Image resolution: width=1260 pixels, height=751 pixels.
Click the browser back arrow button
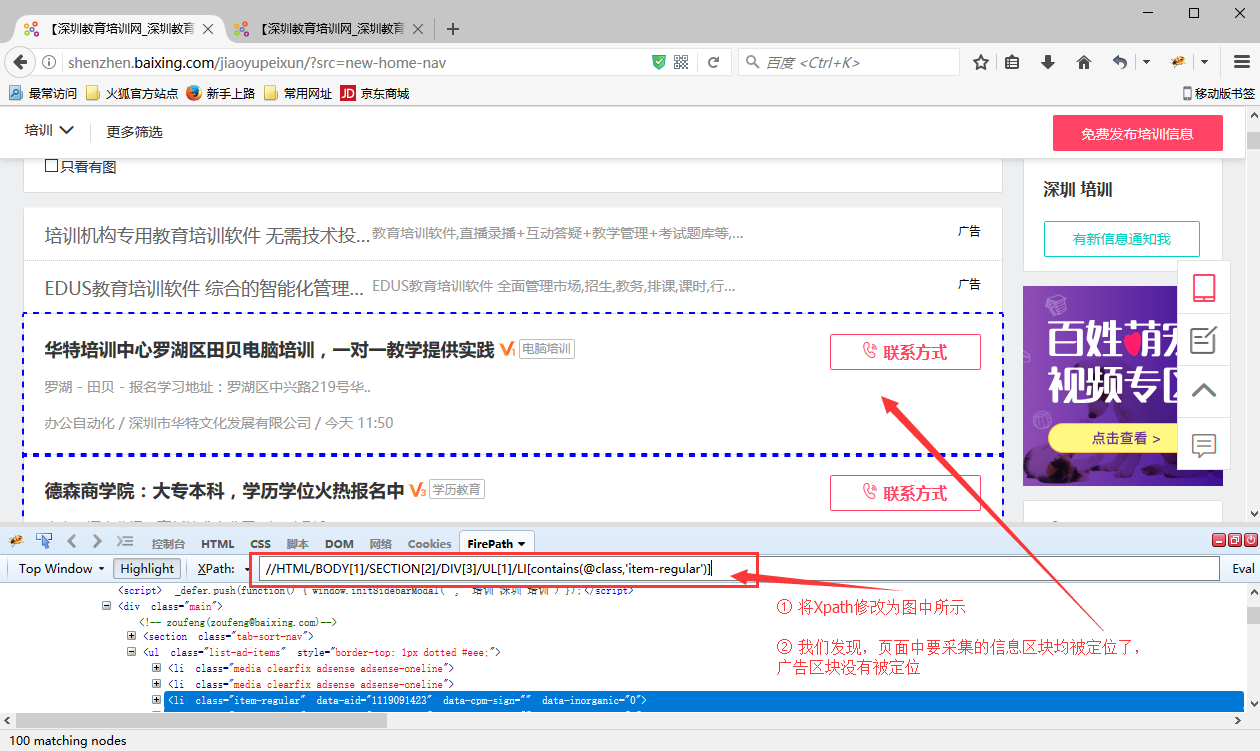pos(18,62)
